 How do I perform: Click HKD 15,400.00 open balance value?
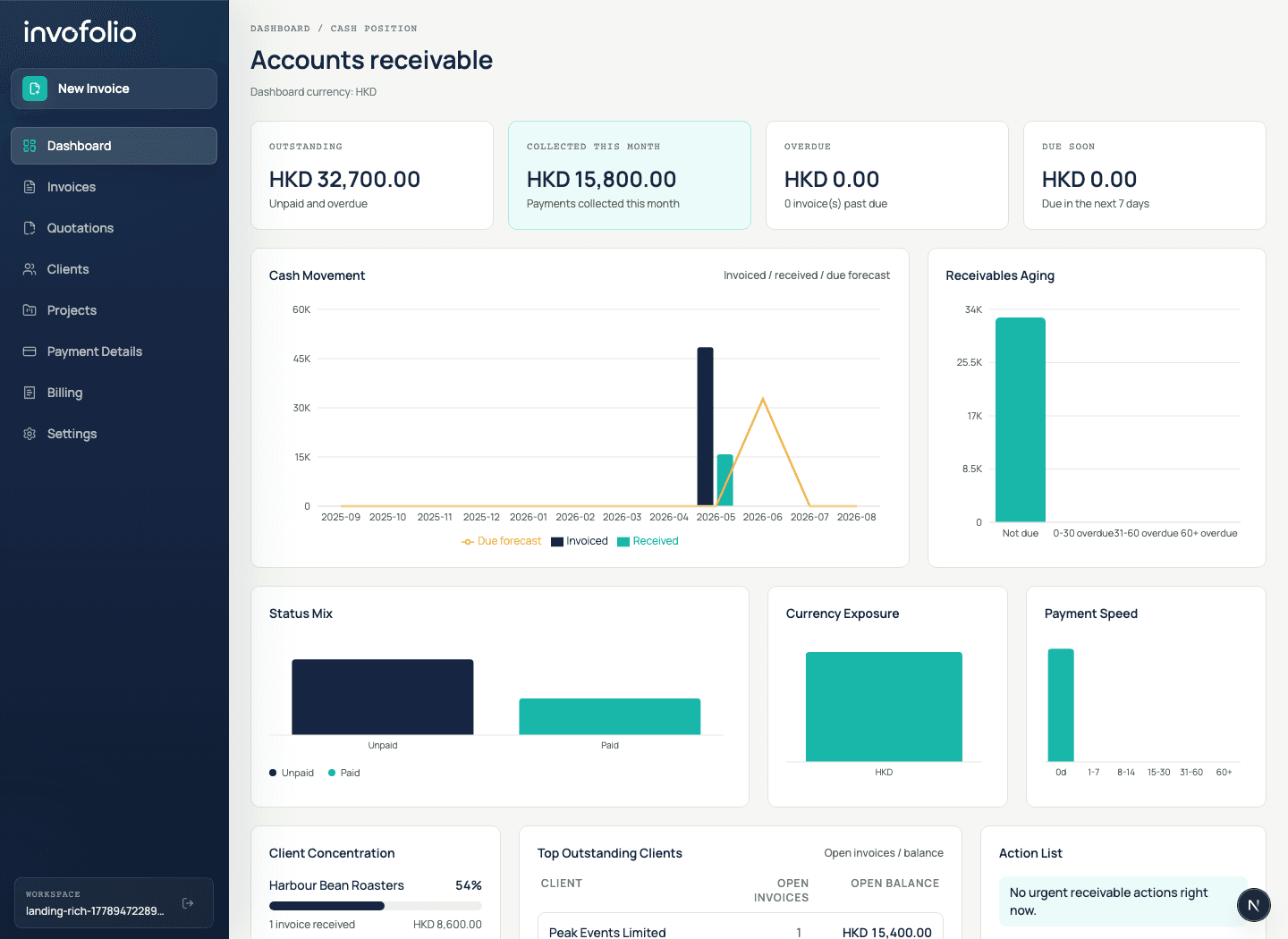coord(887,933)
